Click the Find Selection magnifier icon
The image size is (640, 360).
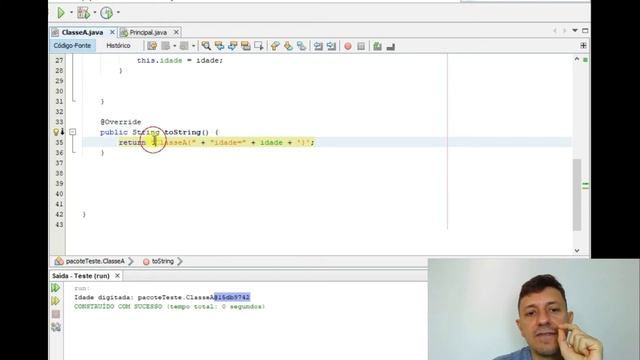[206, 46]
